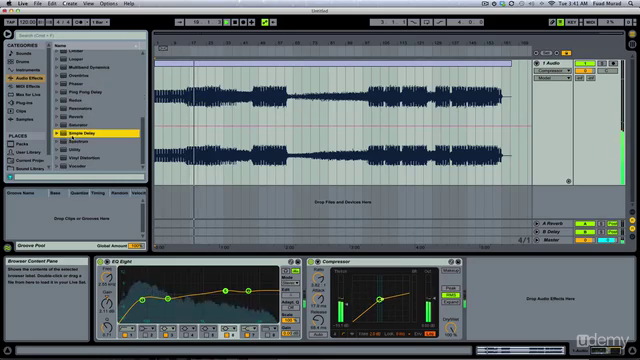Open the Create menu
This screenshot has height=360, width=640.
(x=69, y=3)
